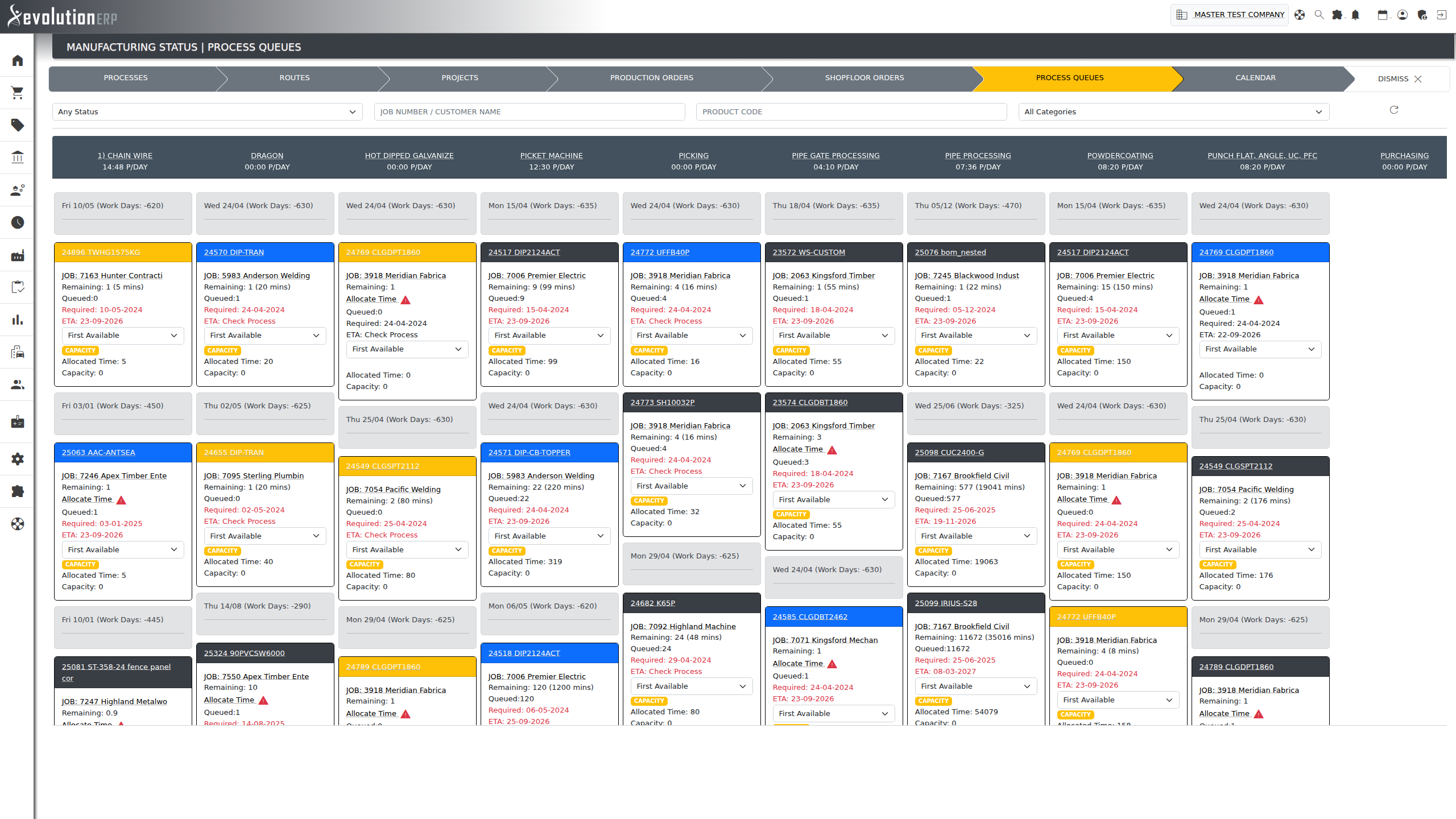The height and width of the screenshot is (819, 1456).
Task: Switch to the PROJECTS tab
Action: tap(460, 78)
